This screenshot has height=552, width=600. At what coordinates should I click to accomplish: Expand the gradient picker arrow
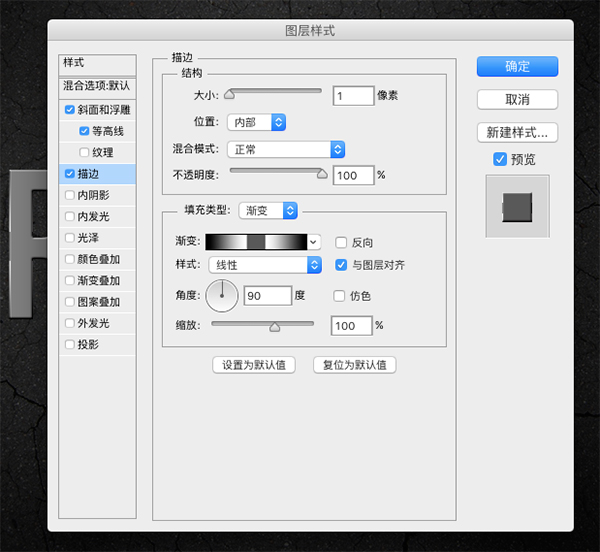pos(314,242)
